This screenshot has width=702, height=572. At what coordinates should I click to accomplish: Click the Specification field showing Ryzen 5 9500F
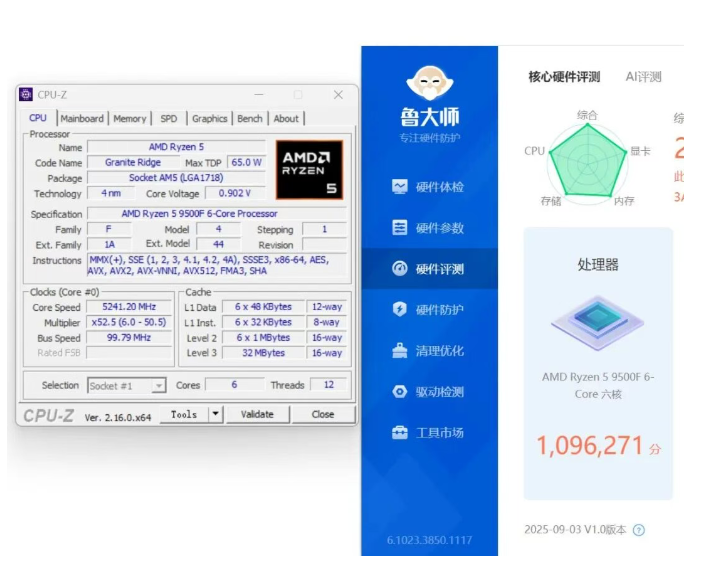point(217,214)
